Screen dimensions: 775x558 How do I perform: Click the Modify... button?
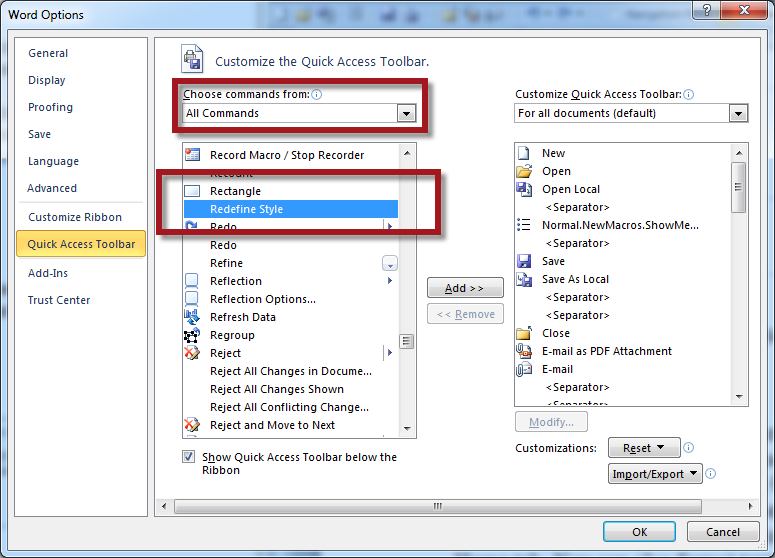coord(551,422)
